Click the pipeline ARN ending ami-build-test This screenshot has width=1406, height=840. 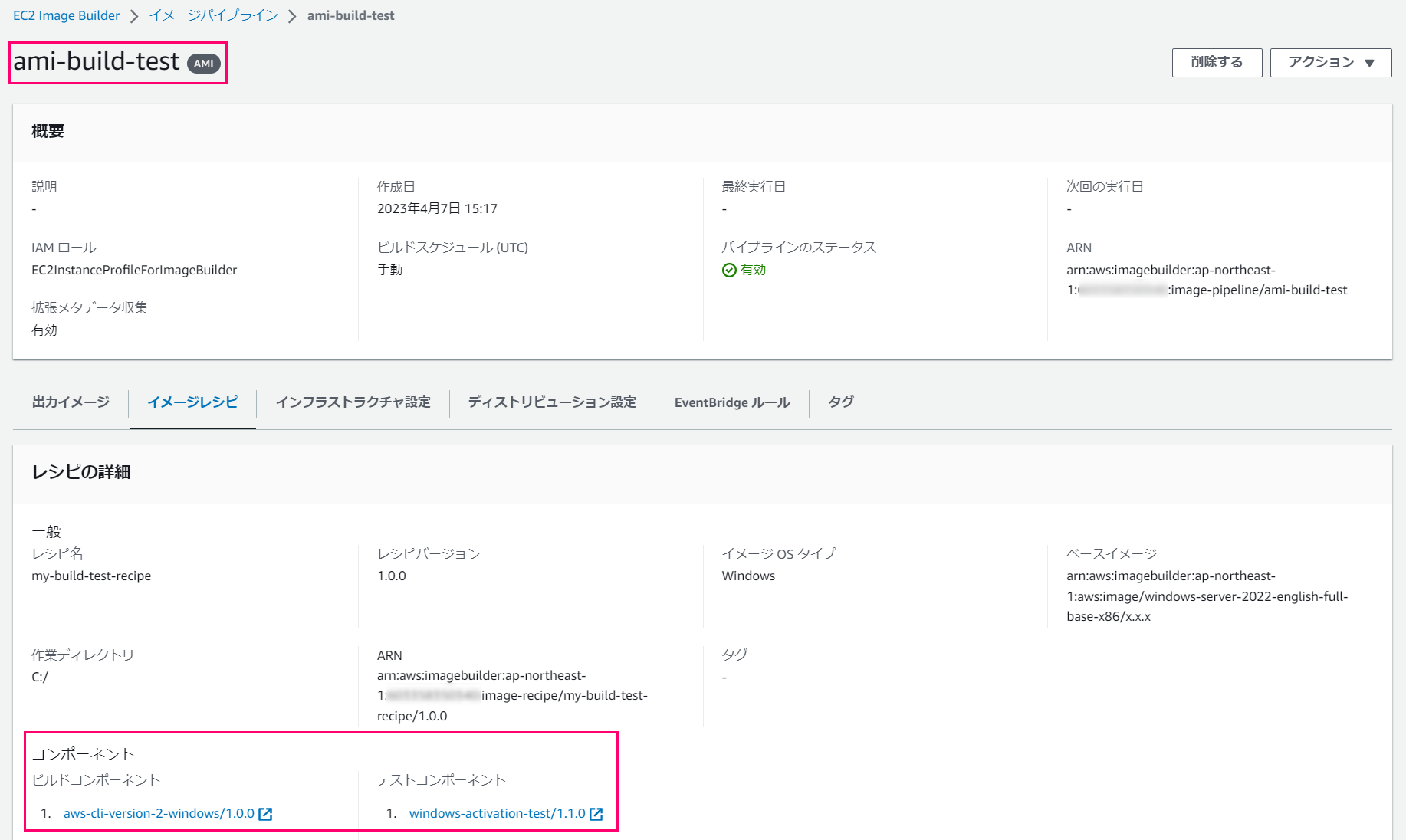(x=1207, y=280)
